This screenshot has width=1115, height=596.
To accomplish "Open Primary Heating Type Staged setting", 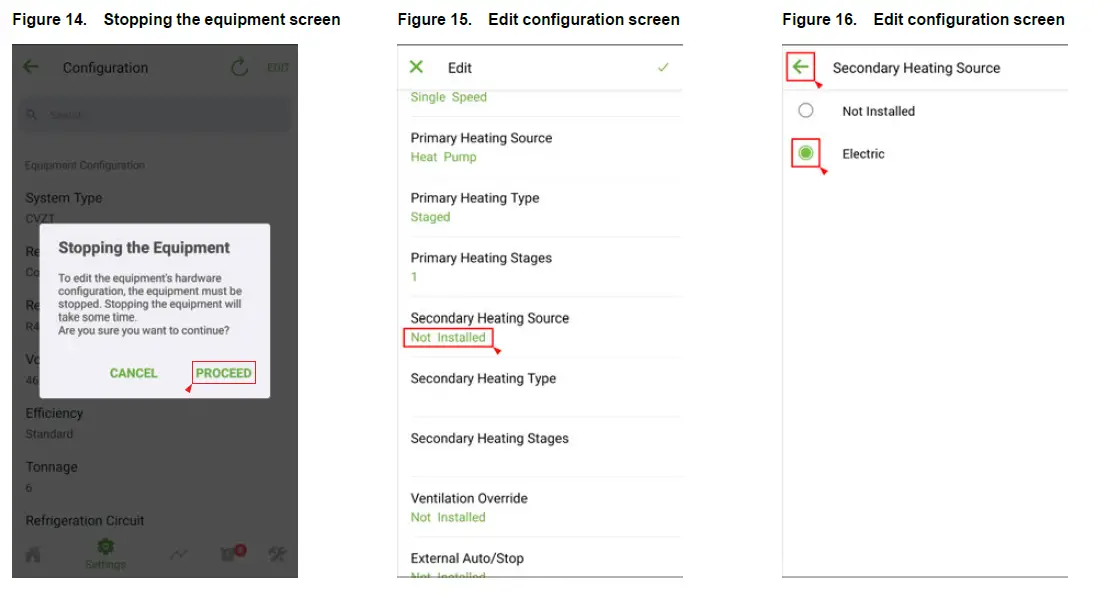I will 475,207.
